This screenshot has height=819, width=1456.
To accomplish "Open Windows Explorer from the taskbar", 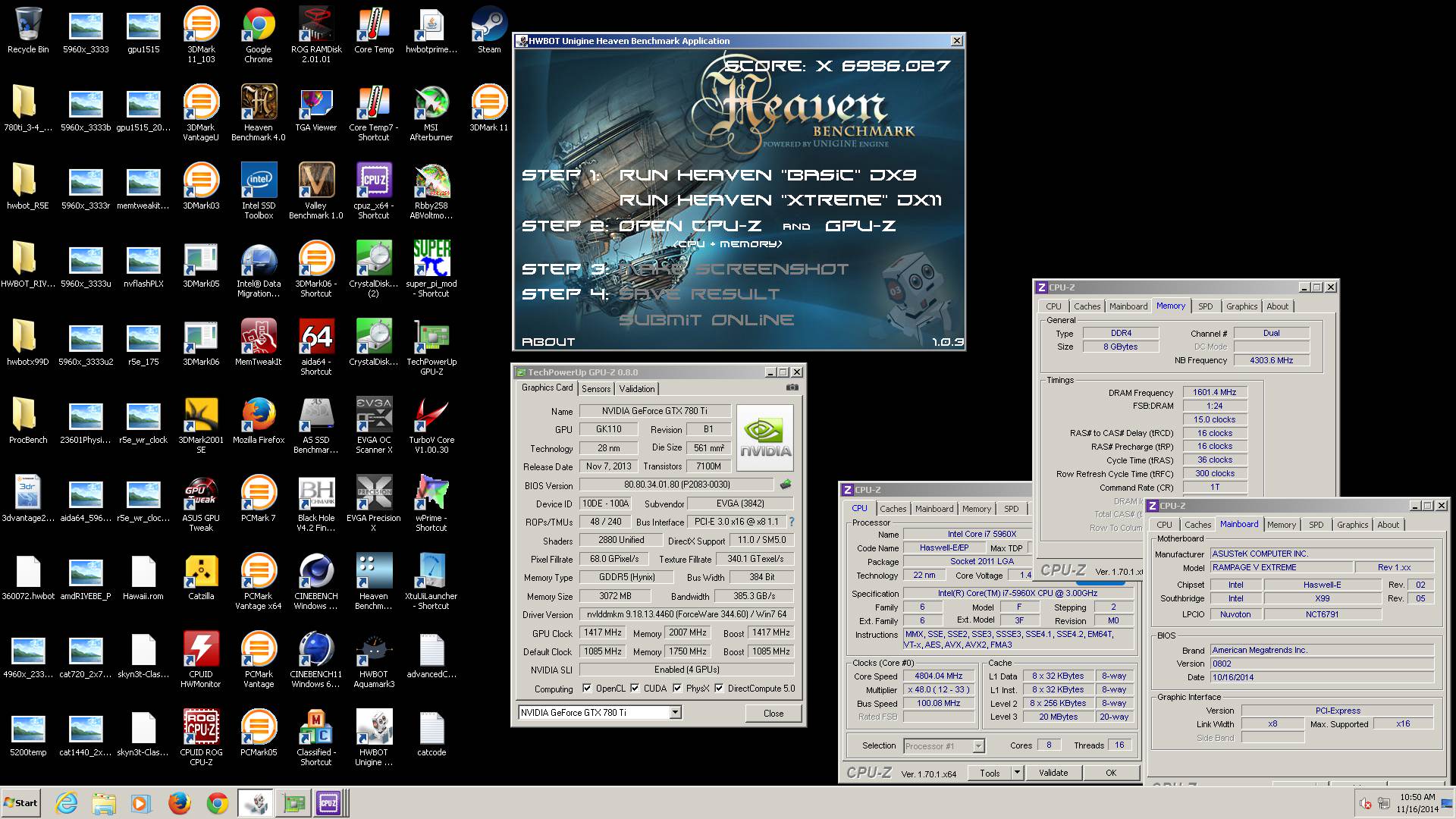I will 104,803.
